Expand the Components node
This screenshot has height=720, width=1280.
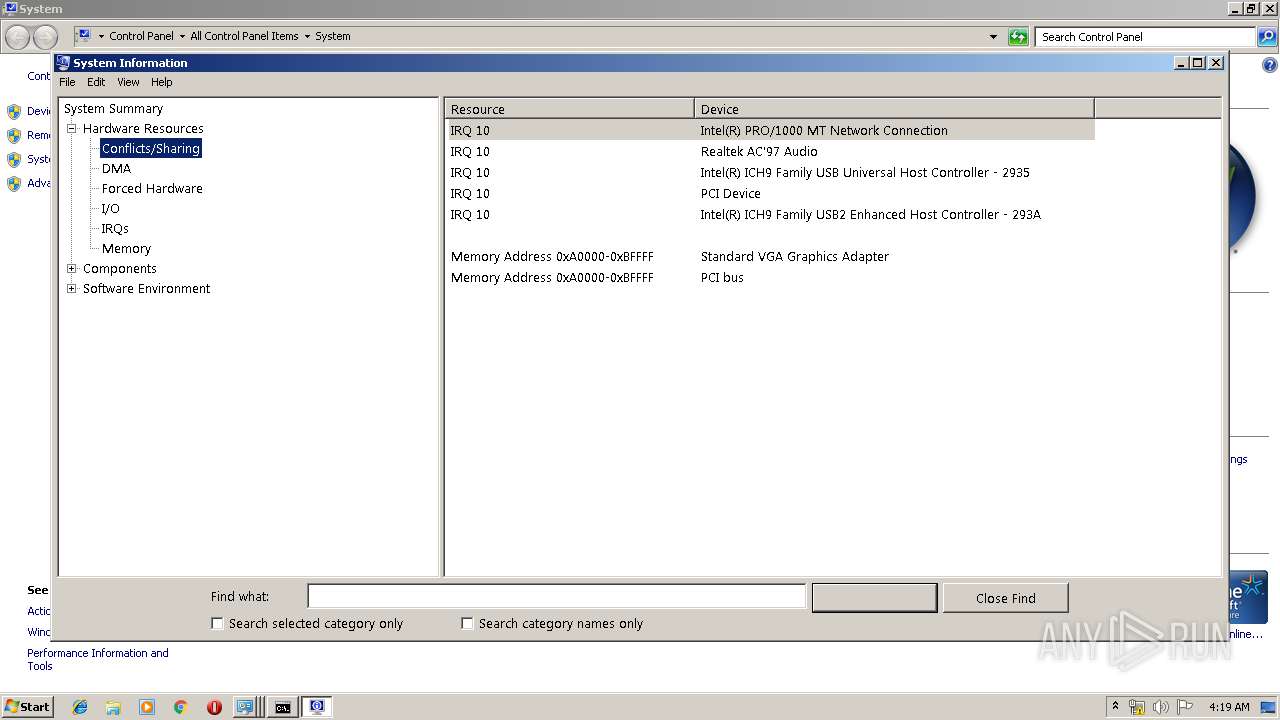[72, 268]
